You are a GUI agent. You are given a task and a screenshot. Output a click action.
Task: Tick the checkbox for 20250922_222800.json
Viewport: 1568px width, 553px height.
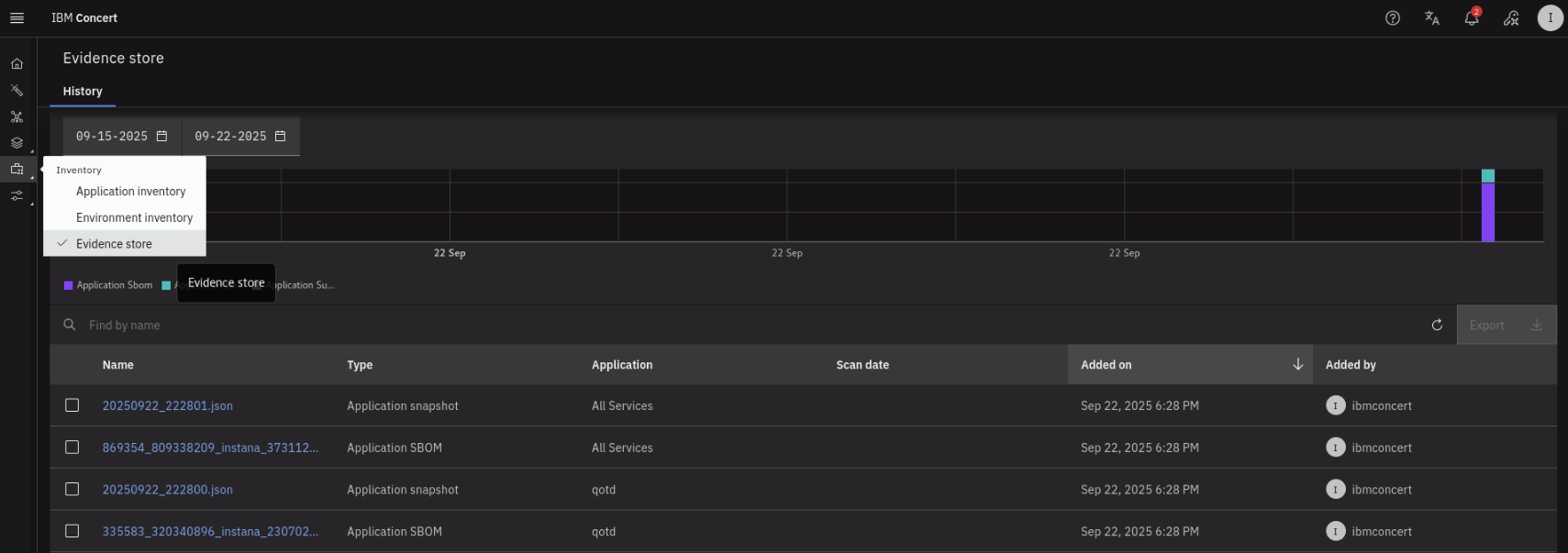click(x=72, y=490)
